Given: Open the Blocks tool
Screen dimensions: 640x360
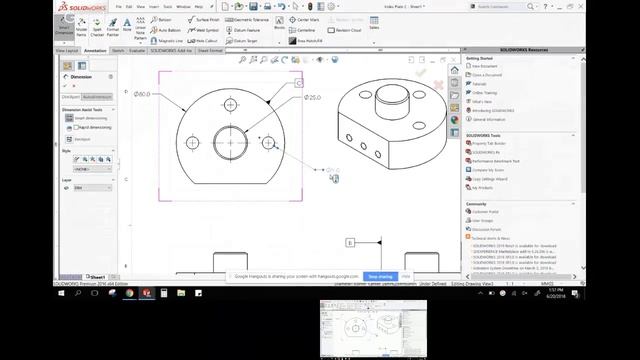Looking at the screenshot, I should coord(280,23).
